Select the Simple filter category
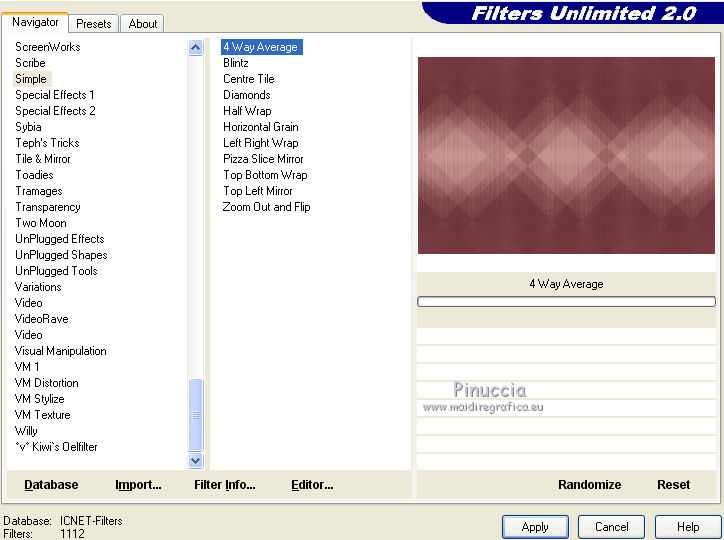 [31, 78]
